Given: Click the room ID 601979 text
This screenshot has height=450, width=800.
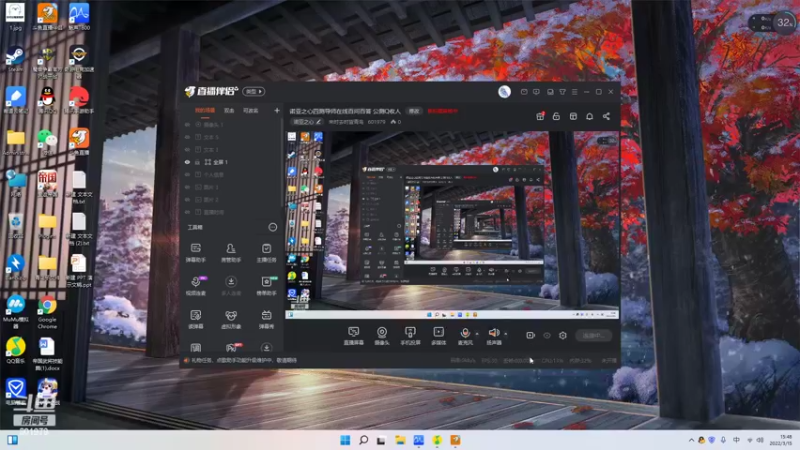Looking at the screenshot, I should point(377,122).
